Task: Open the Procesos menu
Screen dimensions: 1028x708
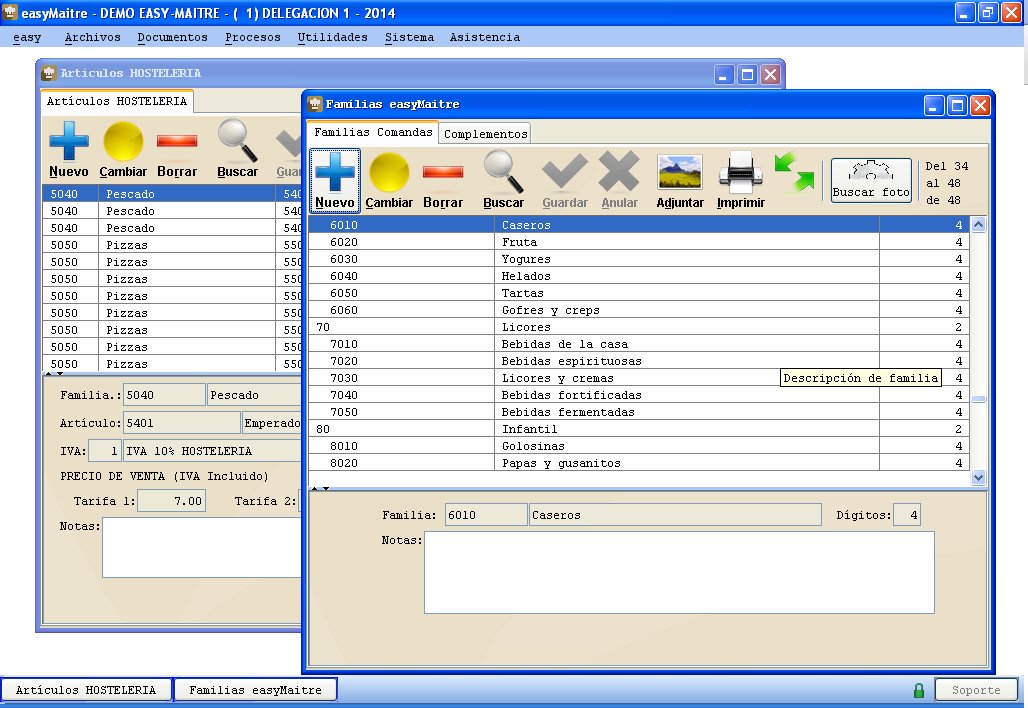Action: (x=252, y=37)
